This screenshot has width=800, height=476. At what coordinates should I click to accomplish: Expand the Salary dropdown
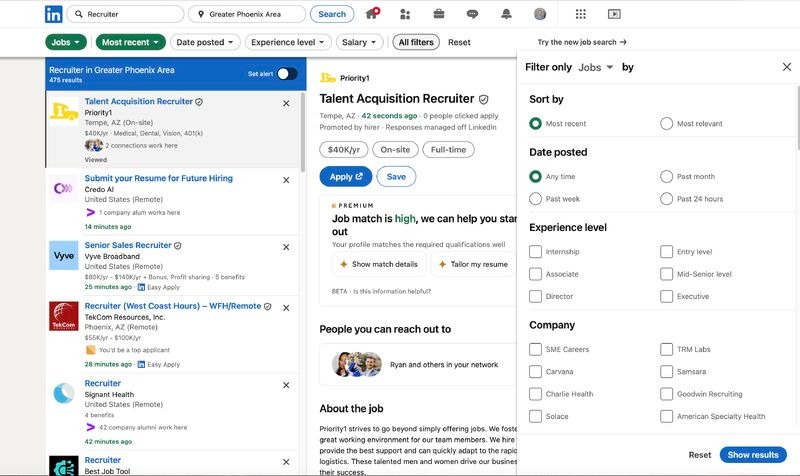360,42
